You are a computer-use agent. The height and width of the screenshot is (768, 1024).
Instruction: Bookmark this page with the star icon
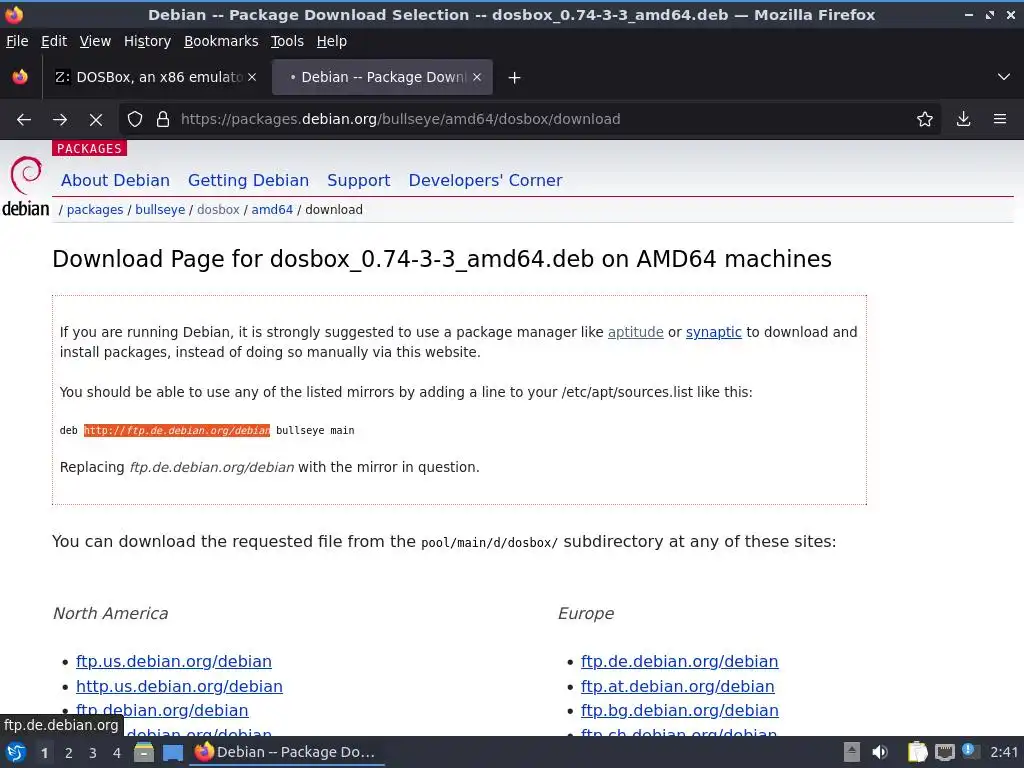(925, 120)
